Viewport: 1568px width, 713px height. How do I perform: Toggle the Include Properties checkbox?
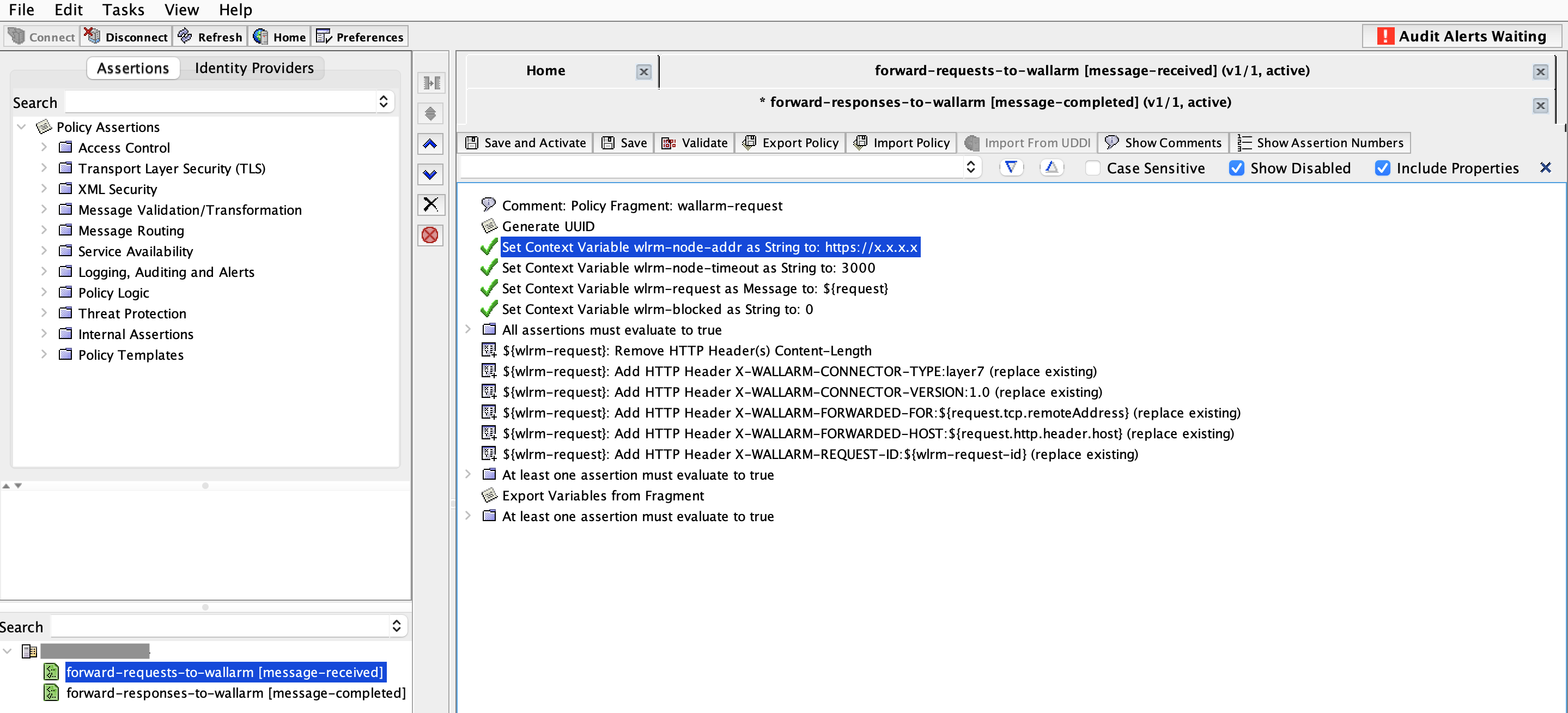pos(1382,168)
